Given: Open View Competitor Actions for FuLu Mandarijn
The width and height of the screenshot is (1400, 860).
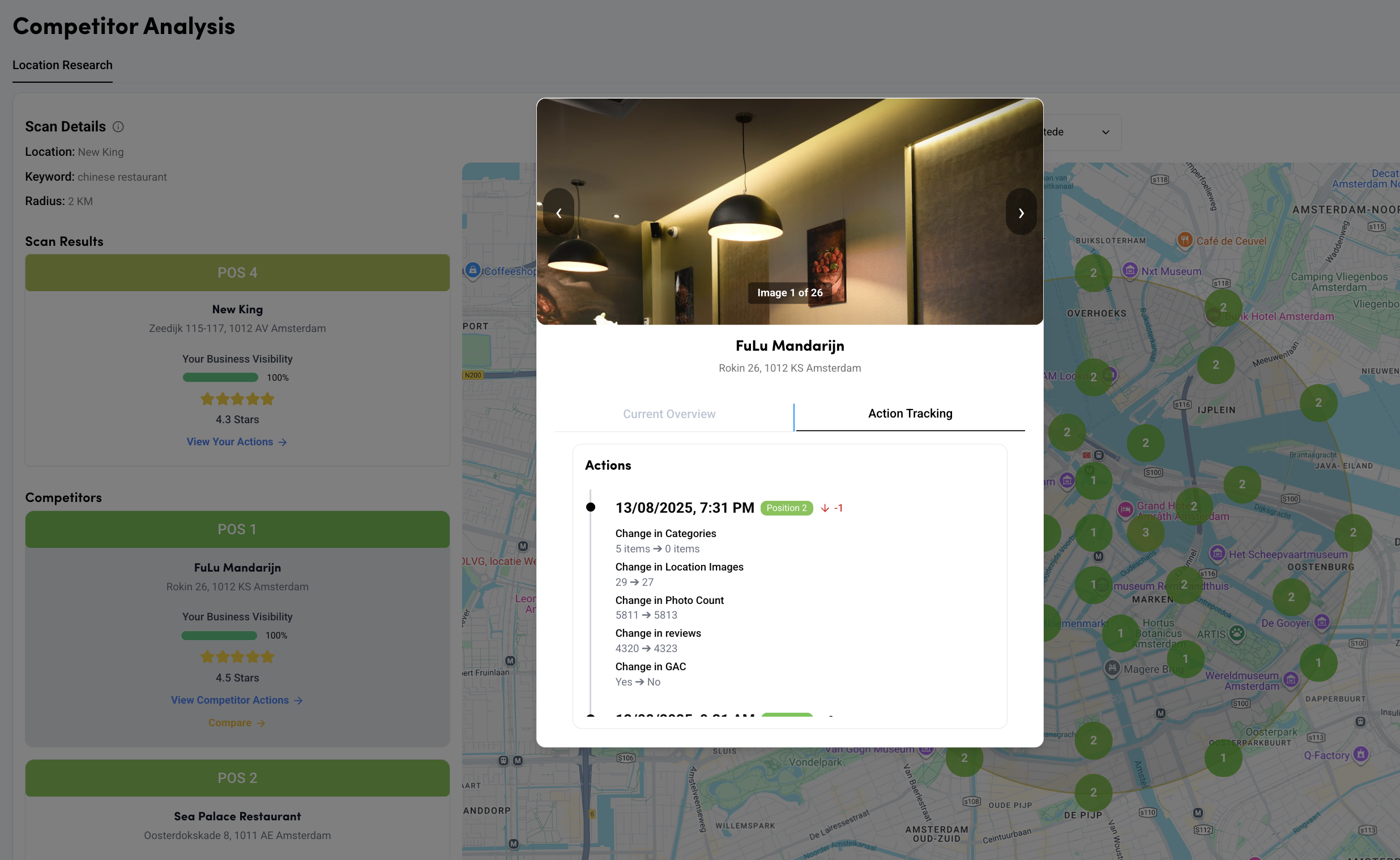Looking at the screenshot, I should (x=237, y=700).
